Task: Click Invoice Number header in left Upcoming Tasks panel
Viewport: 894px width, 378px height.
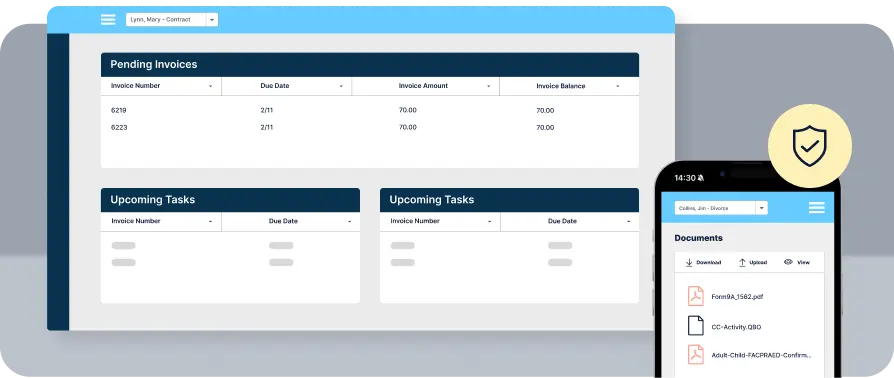Action: (136, 221)
